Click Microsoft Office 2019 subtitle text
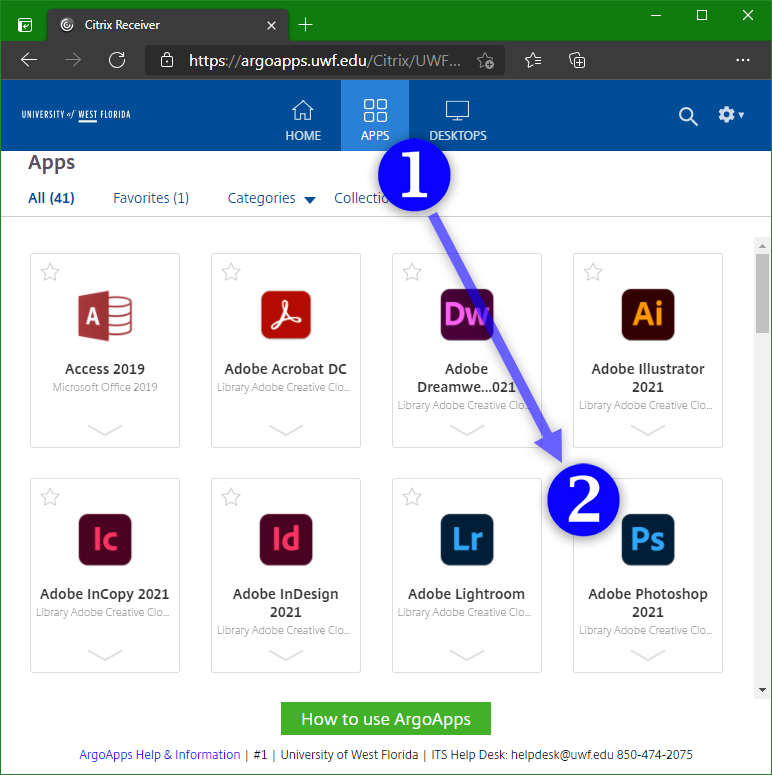 click(x=105, y=387)
